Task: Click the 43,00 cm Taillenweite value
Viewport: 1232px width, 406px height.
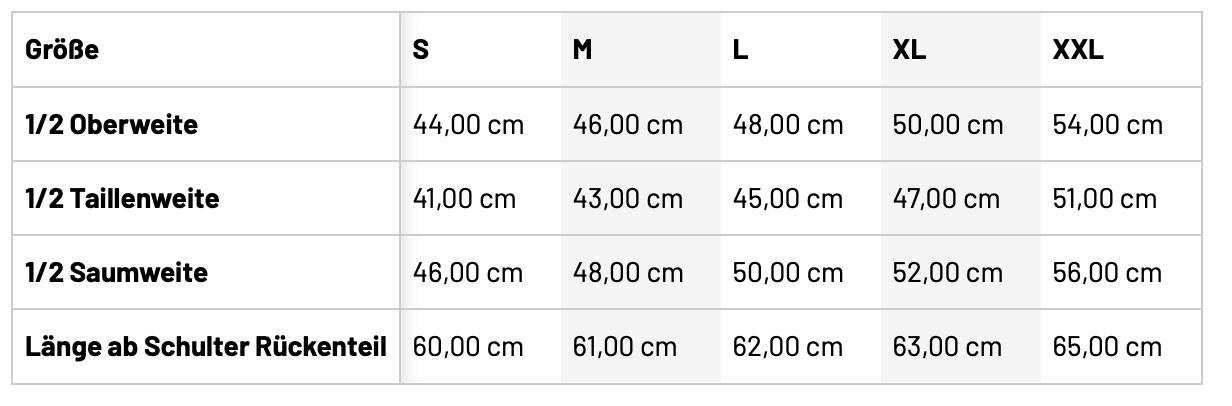Action: coord(627,199)
